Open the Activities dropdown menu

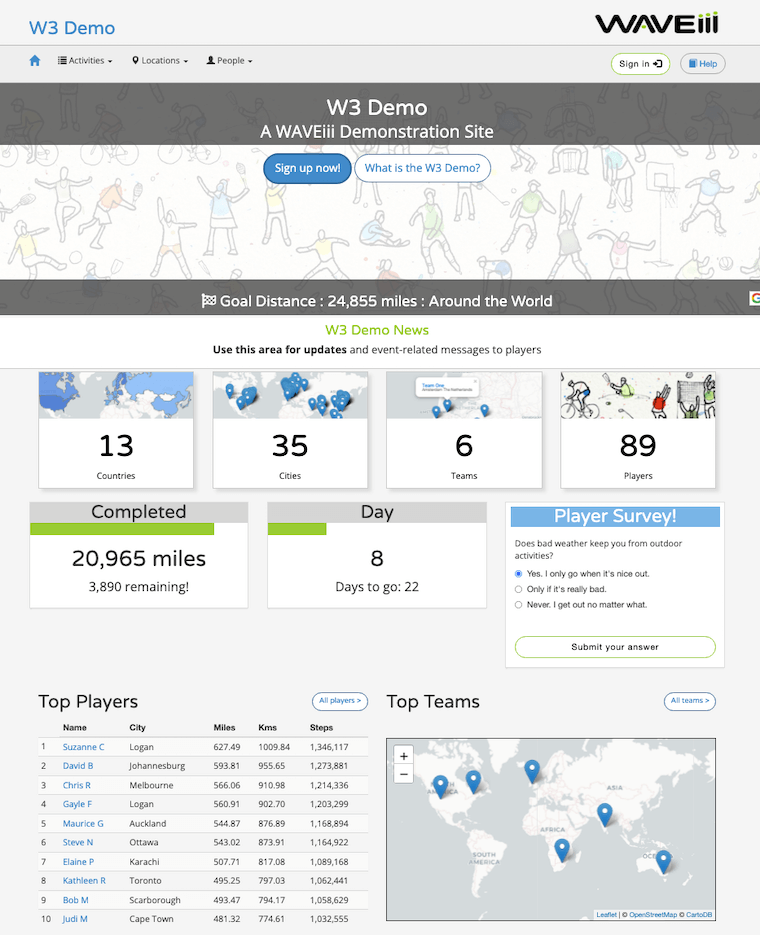coord(85,61)
